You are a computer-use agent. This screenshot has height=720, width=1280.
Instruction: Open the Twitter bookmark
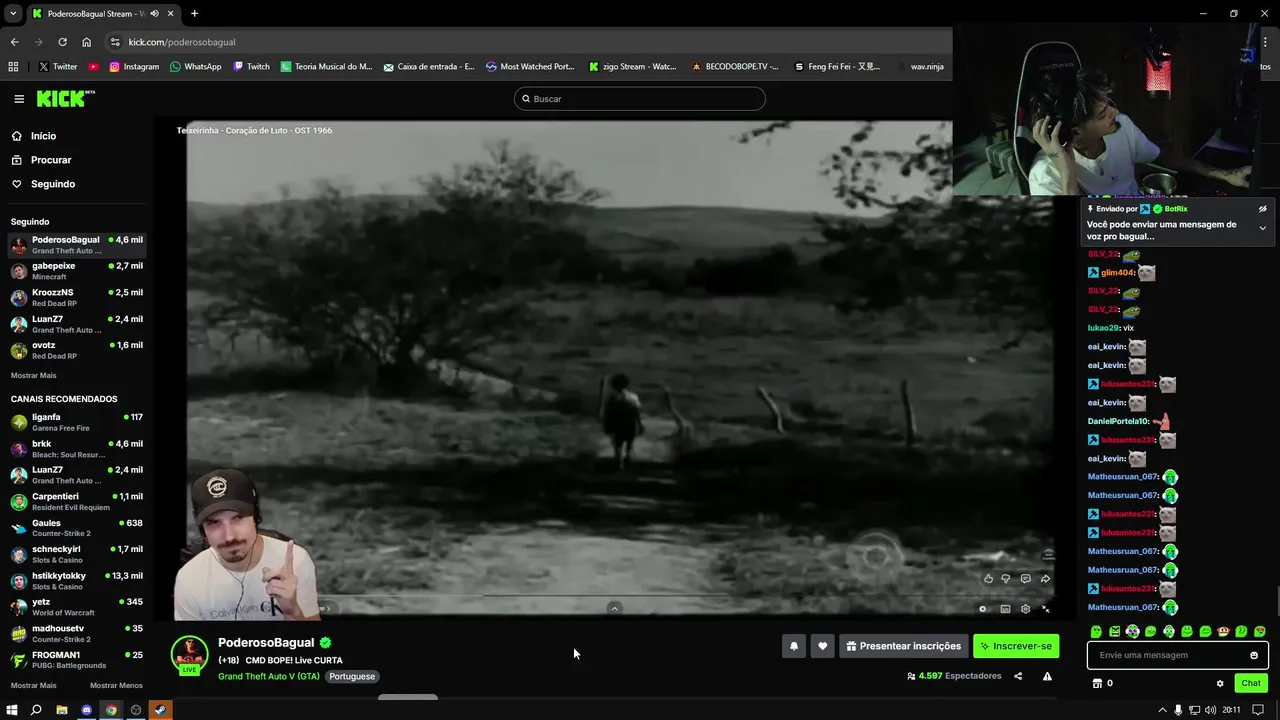57,67
